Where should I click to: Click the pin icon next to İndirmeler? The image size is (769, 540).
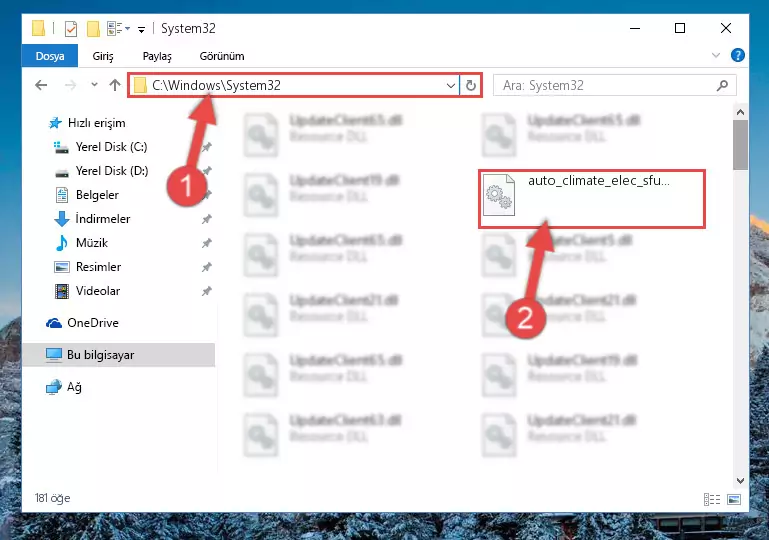tap(206, 219)
